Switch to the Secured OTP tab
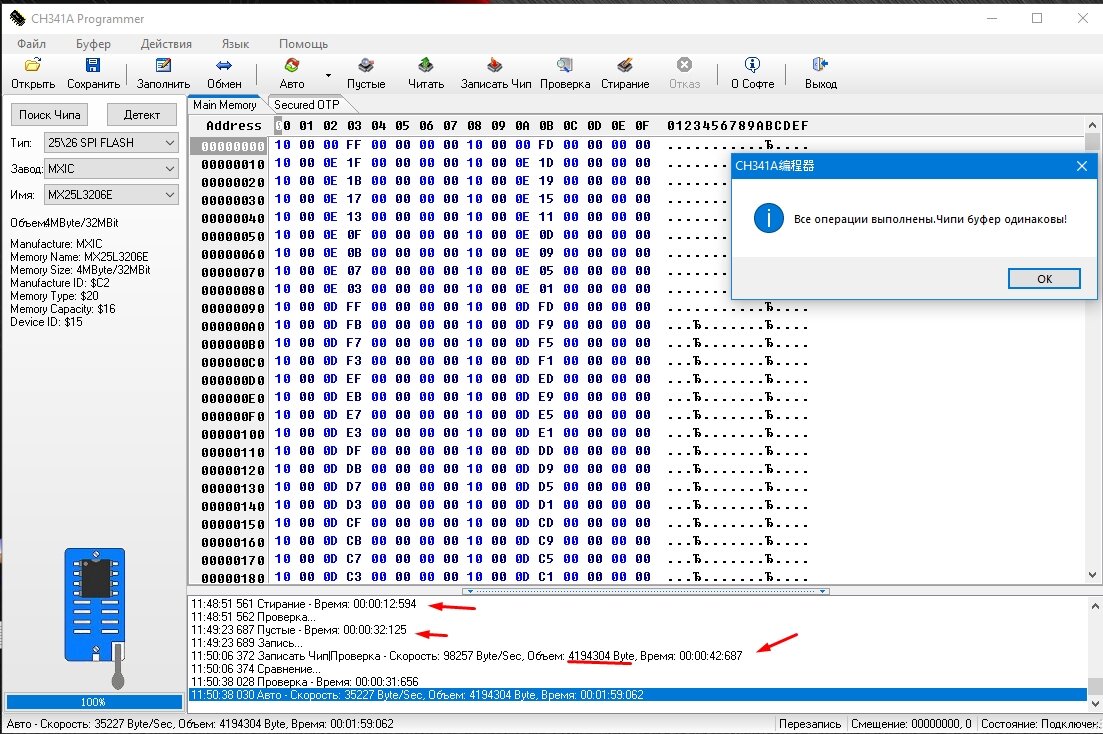Image resolution: width=1103 pixels, height=734 pixels. [x=307, y=105]
